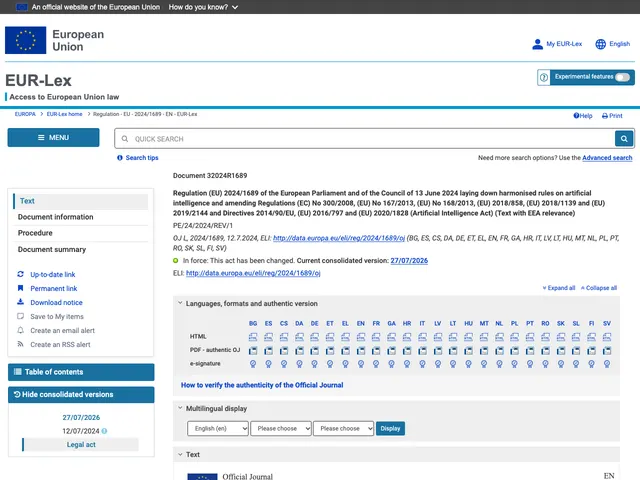
Task: Click the Up-to-date link refresh icon
Action: point(20,274)
